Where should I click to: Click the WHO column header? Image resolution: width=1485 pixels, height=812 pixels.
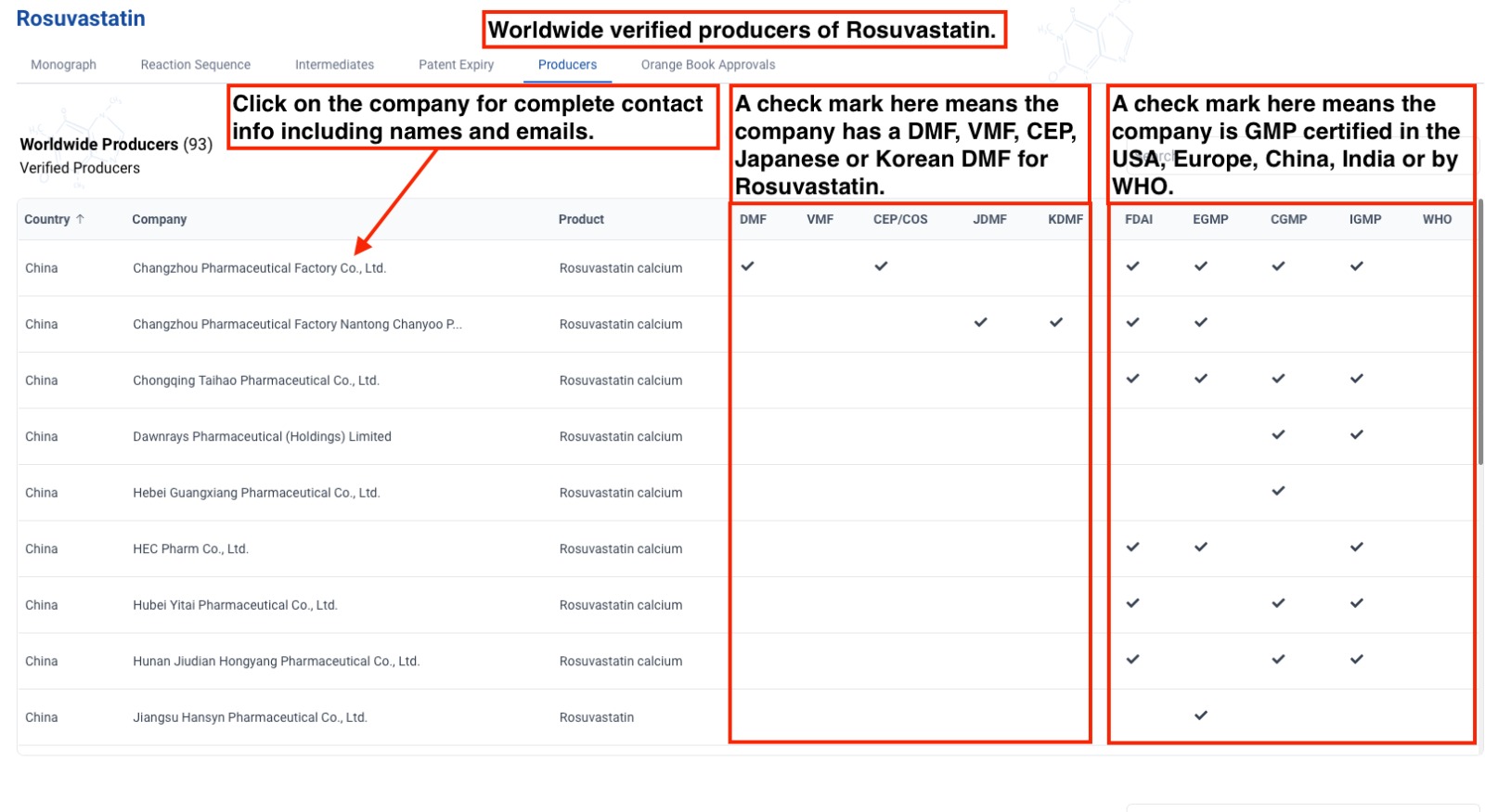[1437, 219]
